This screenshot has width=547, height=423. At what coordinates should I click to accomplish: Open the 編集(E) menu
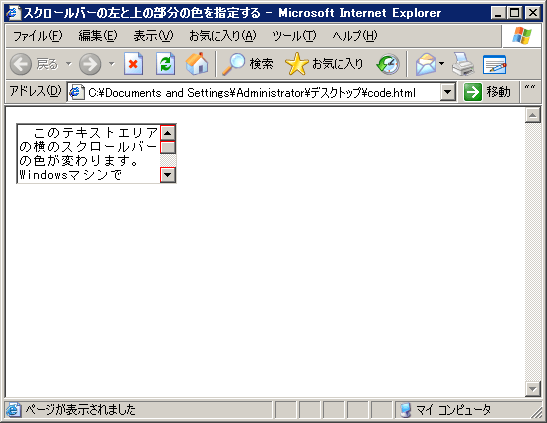(x=98, y=36)
